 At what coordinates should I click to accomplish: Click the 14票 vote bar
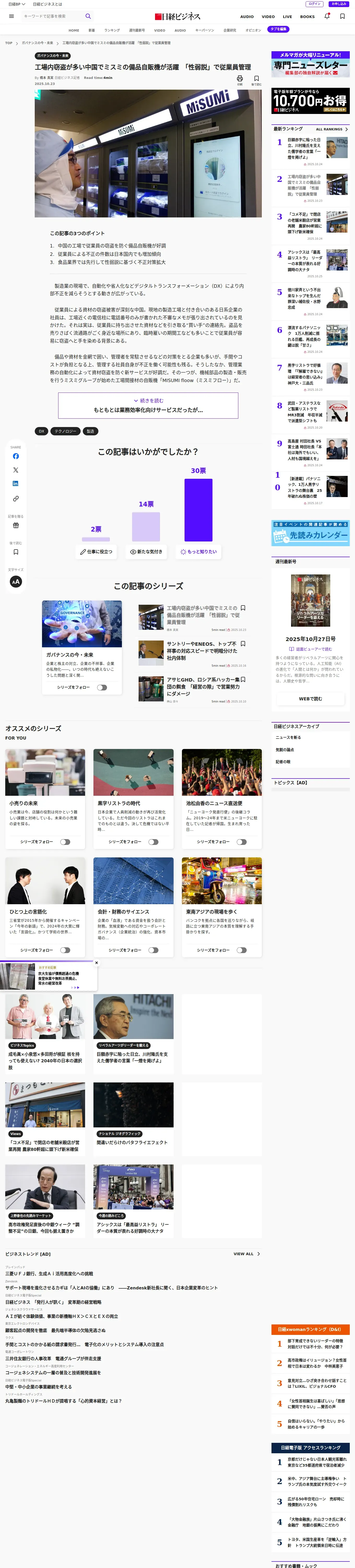146,527
